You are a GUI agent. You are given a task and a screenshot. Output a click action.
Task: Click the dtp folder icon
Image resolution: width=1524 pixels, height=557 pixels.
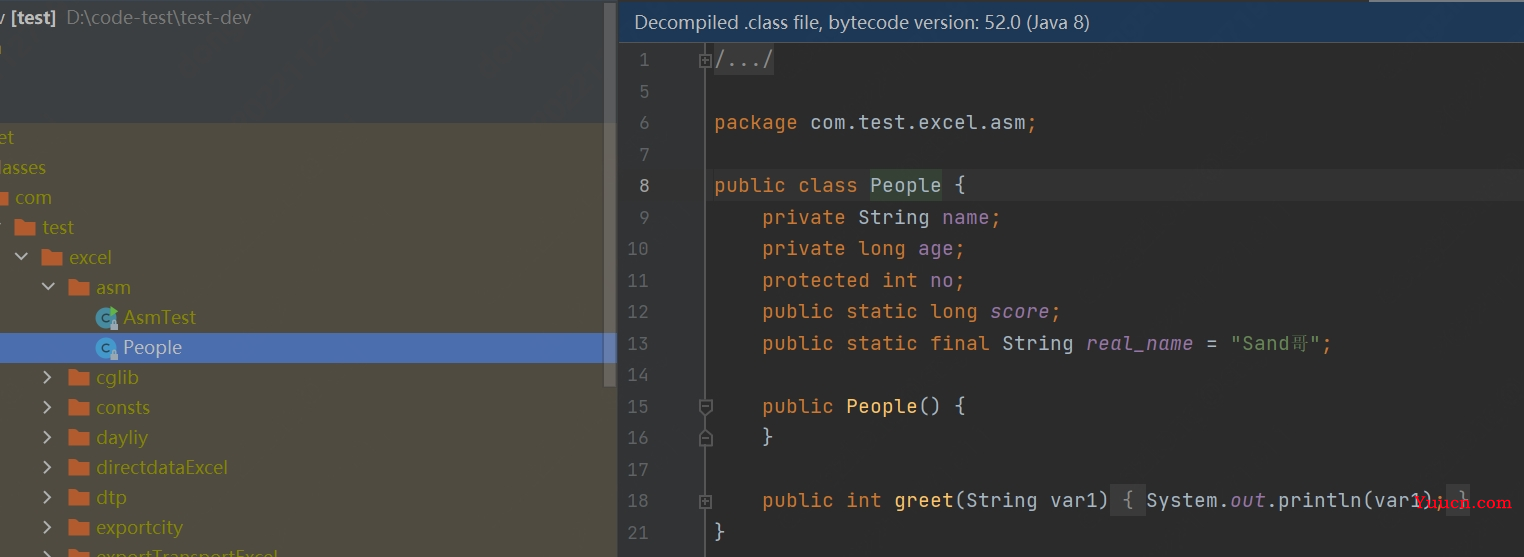click(x=80, y=498)
